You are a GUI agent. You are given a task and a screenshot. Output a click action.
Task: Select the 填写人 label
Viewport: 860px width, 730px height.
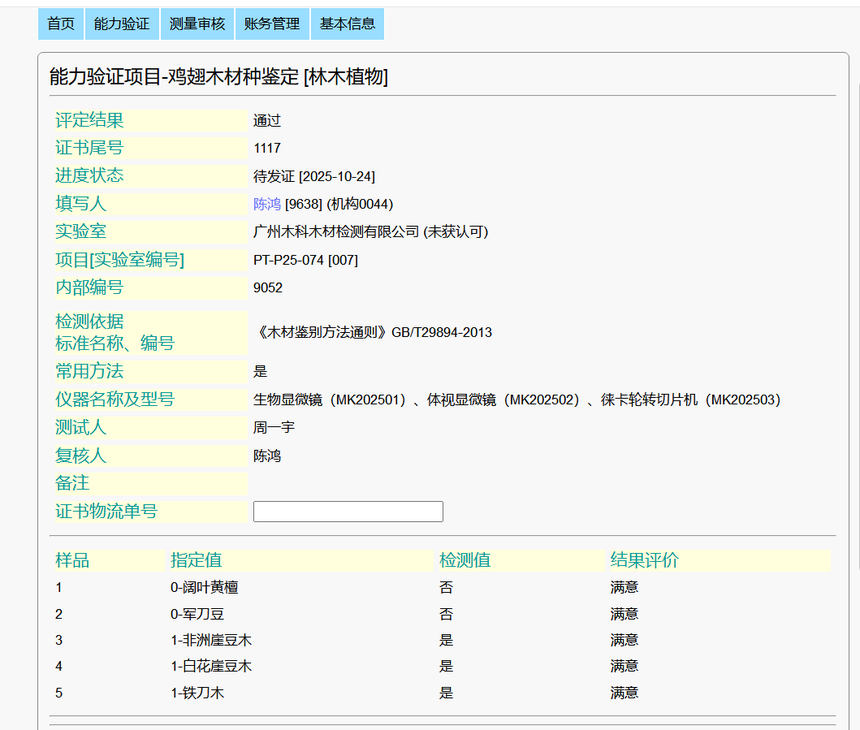(x=81, y=203)
